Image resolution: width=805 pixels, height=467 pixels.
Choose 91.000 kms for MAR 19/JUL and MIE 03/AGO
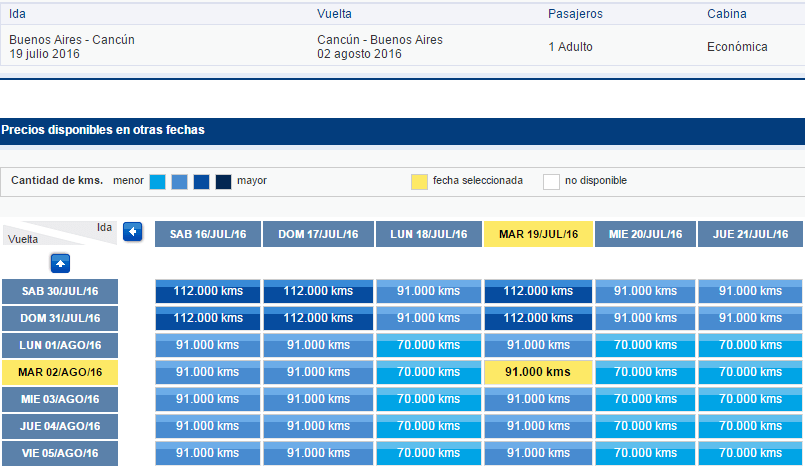[538, 399]
